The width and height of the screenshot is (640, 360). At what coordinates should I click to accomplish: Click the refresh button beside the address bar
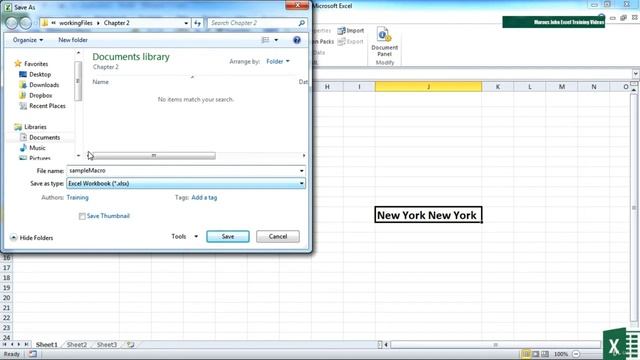pos(198,23)
